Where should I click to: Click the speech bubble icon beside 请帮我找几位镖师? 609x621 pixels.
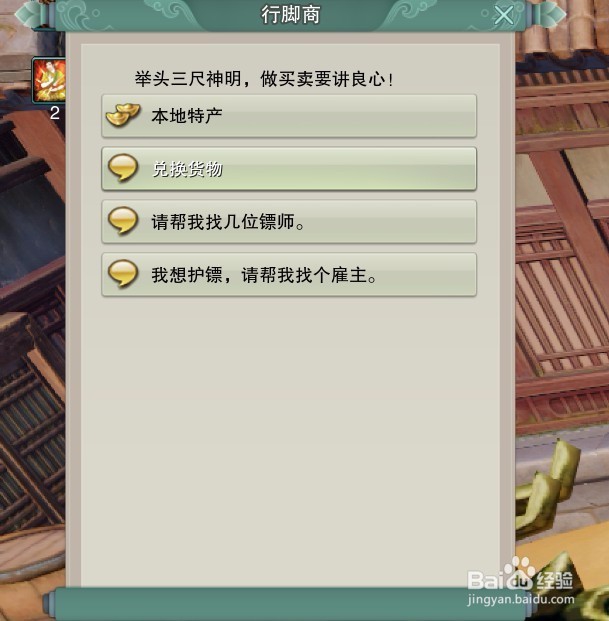(x=123, y=221)
